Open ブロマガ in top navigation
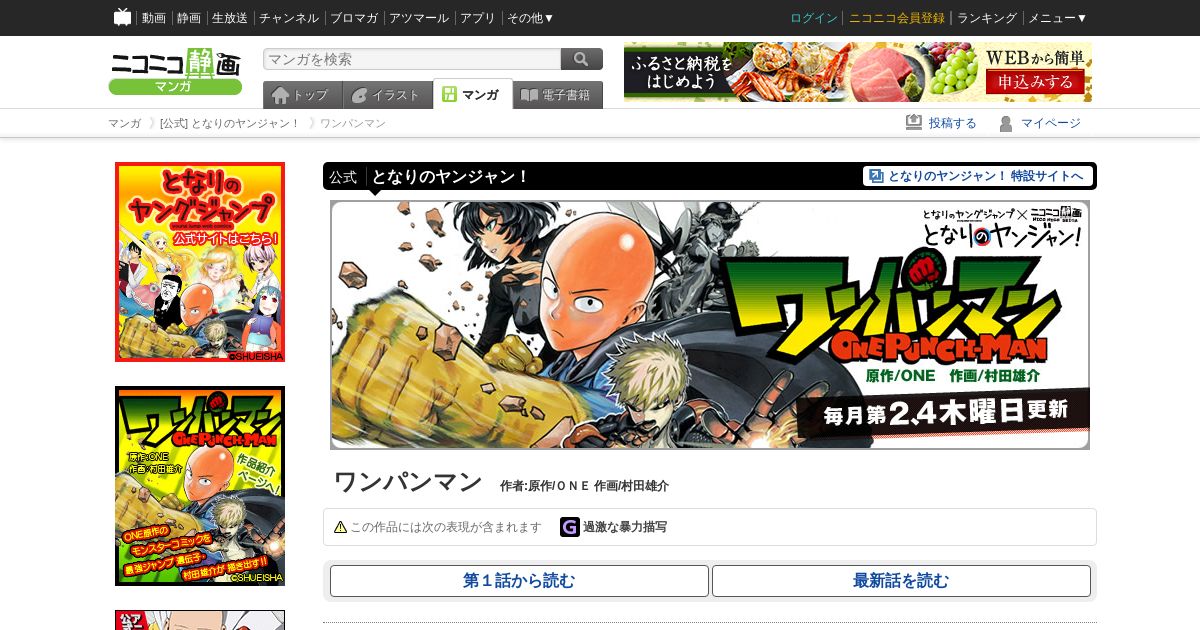 (354, 18)
